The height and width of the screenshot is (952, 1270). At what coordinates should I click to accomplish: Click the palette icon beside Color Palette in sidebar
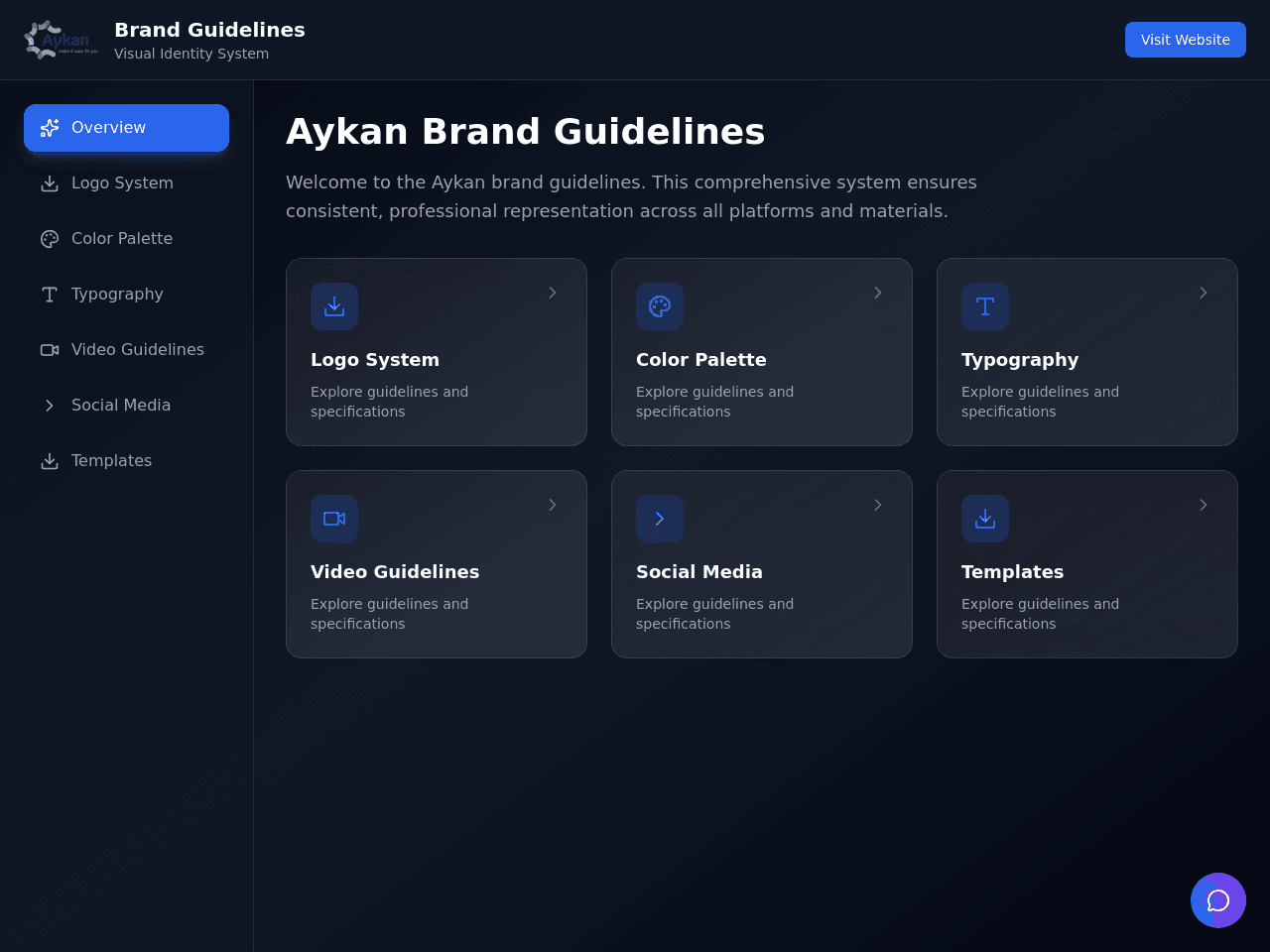(50, 239)
